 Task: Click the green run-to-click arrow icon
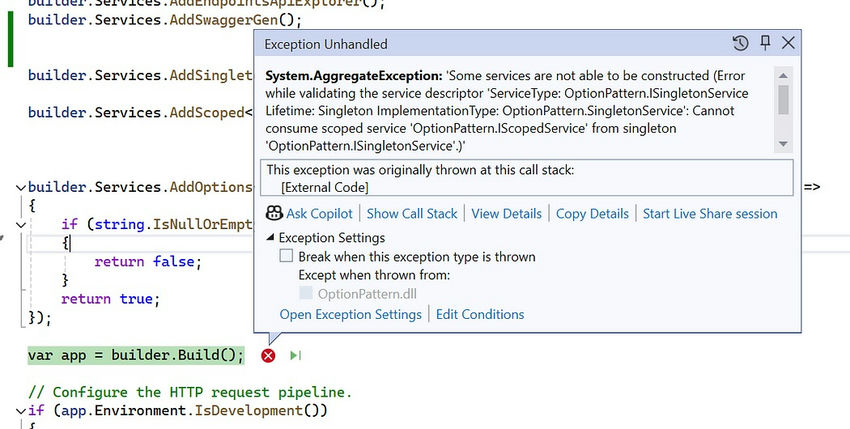click(295, 355)
